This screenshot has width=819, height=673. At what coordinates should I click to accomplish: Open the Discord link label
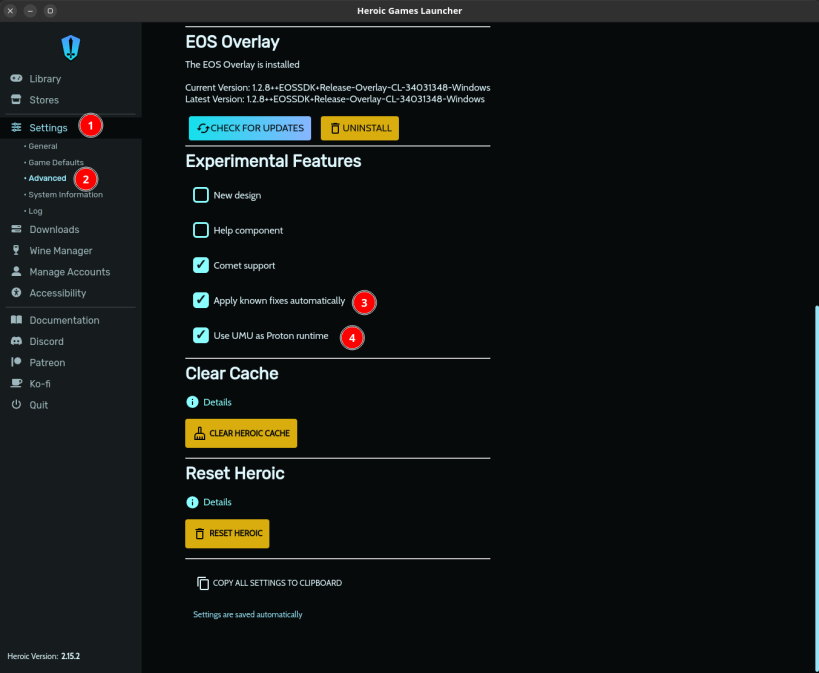click(x=46, y=341)
